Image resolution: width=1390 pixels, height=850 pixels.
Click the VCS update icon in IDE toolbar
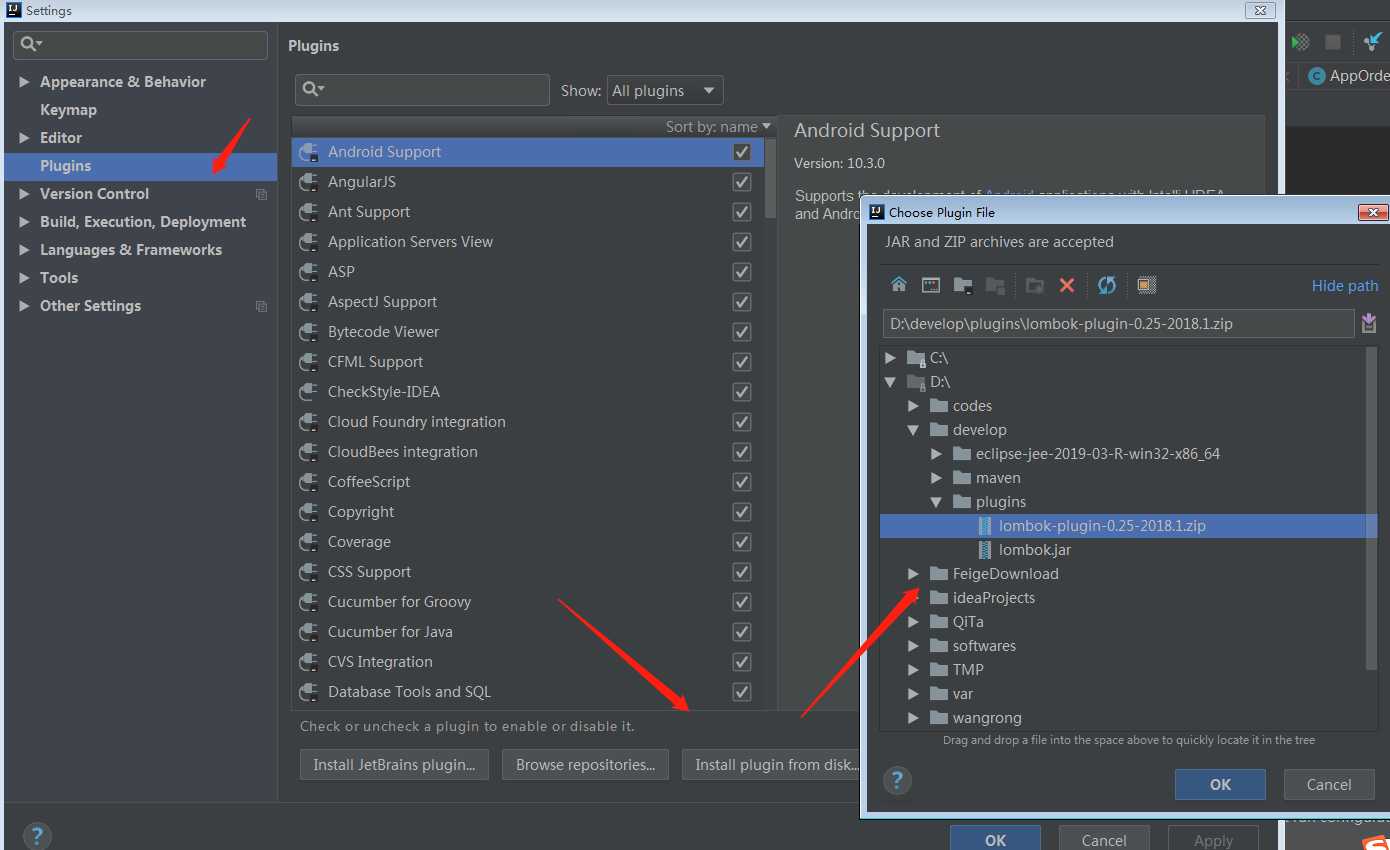tap(1373, 42)
